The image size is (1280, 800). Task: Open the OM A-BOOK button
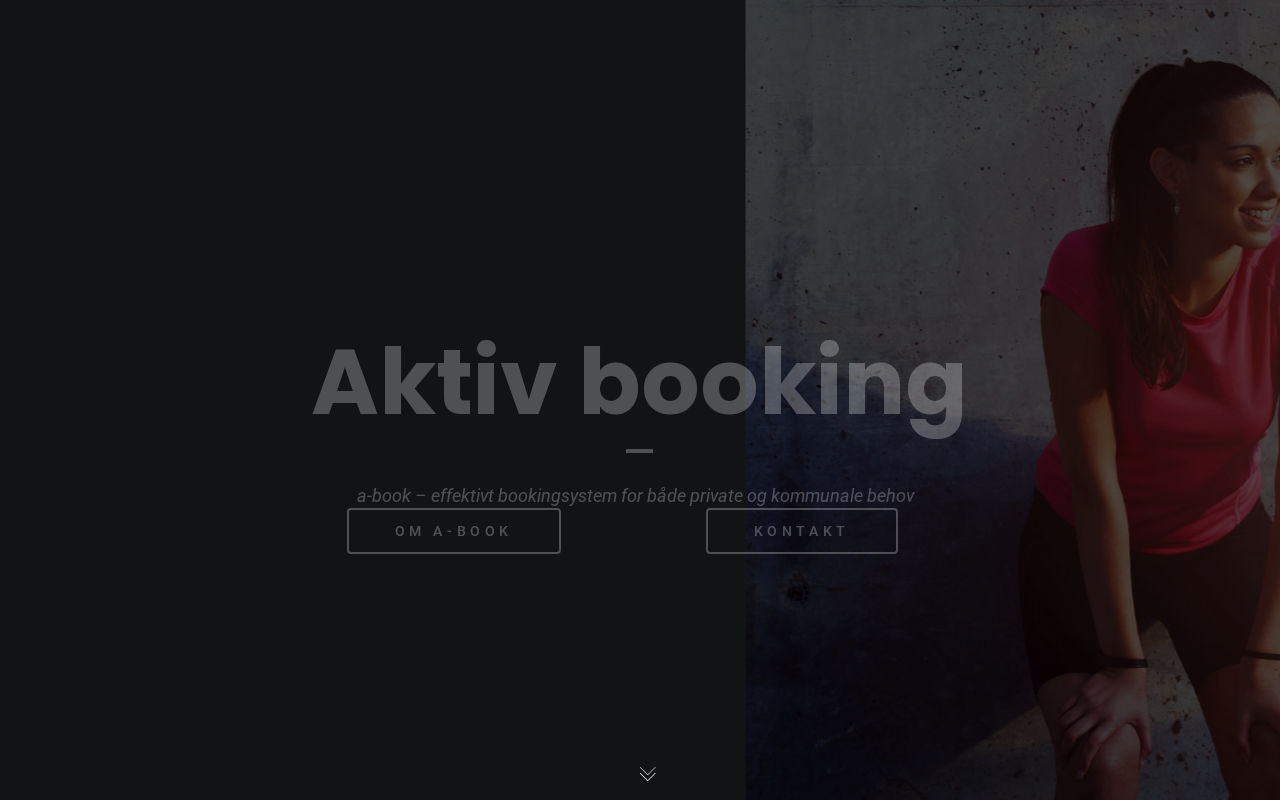454,531
